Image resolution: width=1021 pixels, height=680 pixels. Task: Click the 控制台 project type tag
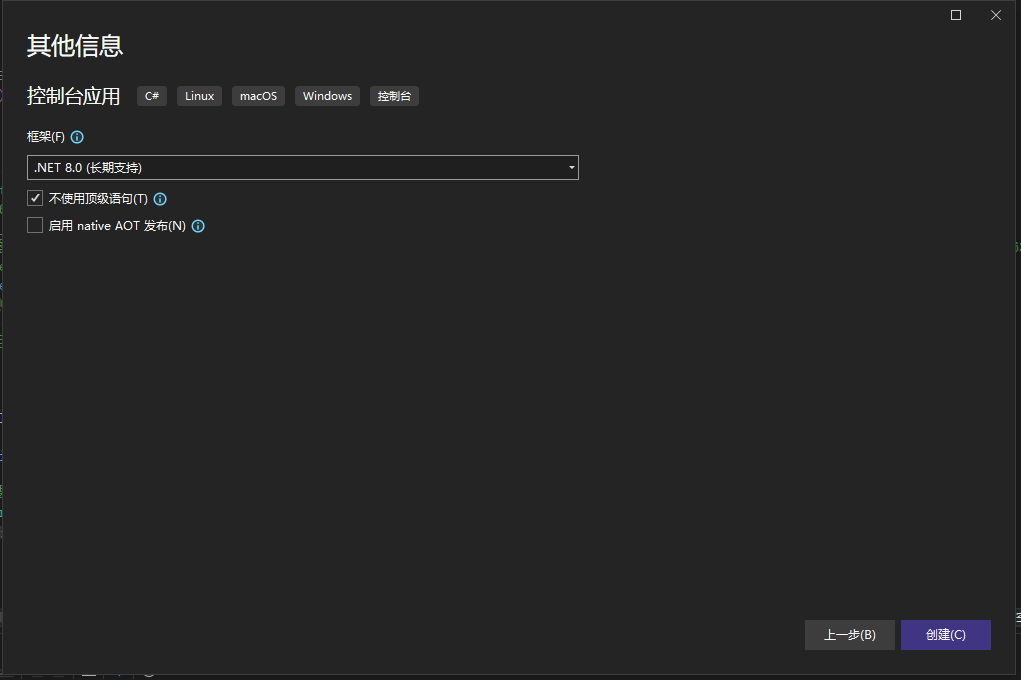(x=394, y=96)
